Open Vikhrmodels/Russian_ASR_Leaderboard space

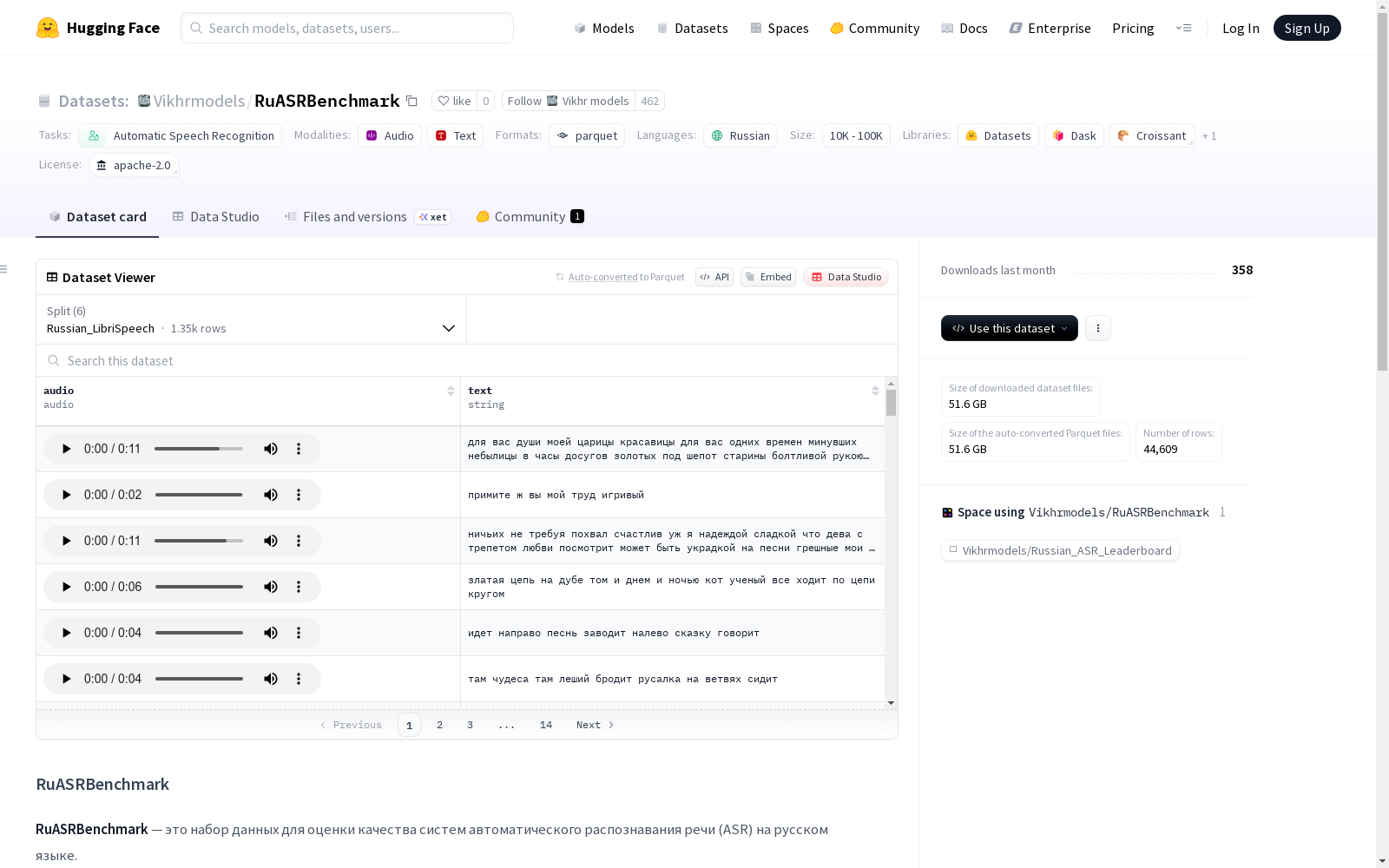[x=1060, y=550]
